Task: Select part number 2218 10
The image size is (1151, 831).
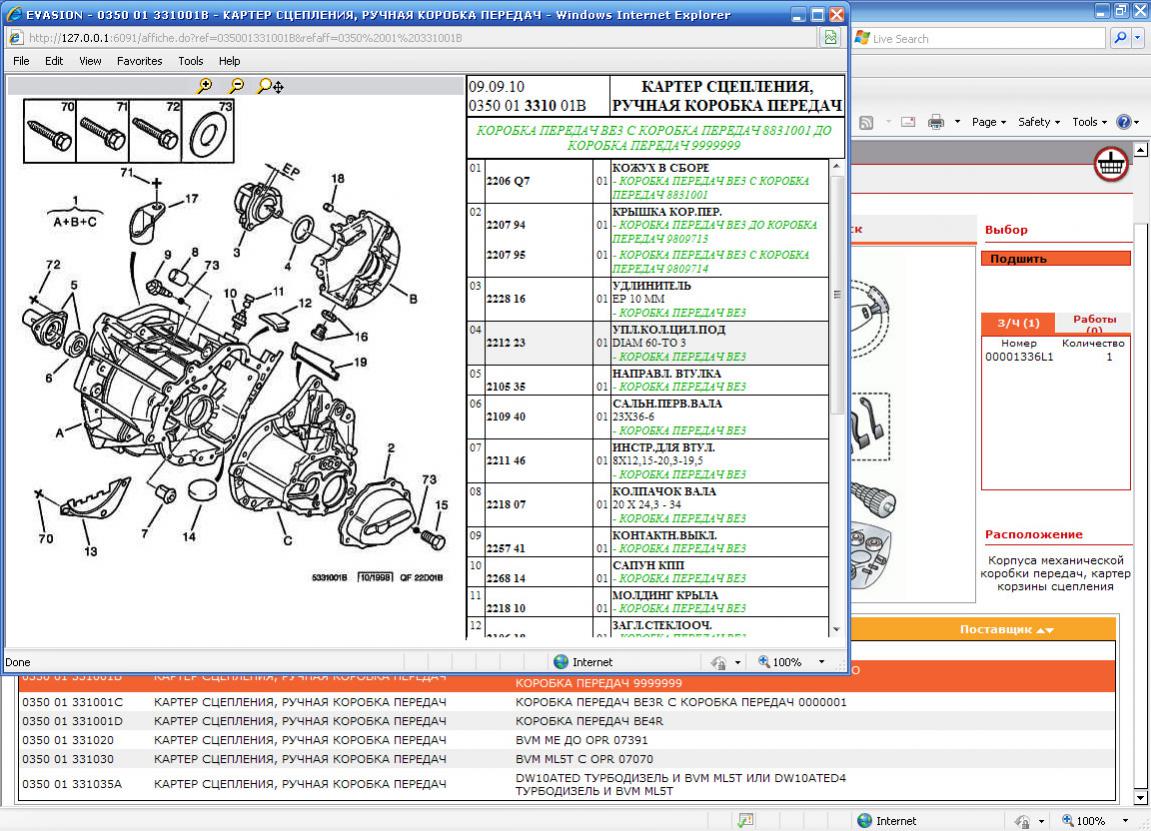Action: click(x=505, y=609)
